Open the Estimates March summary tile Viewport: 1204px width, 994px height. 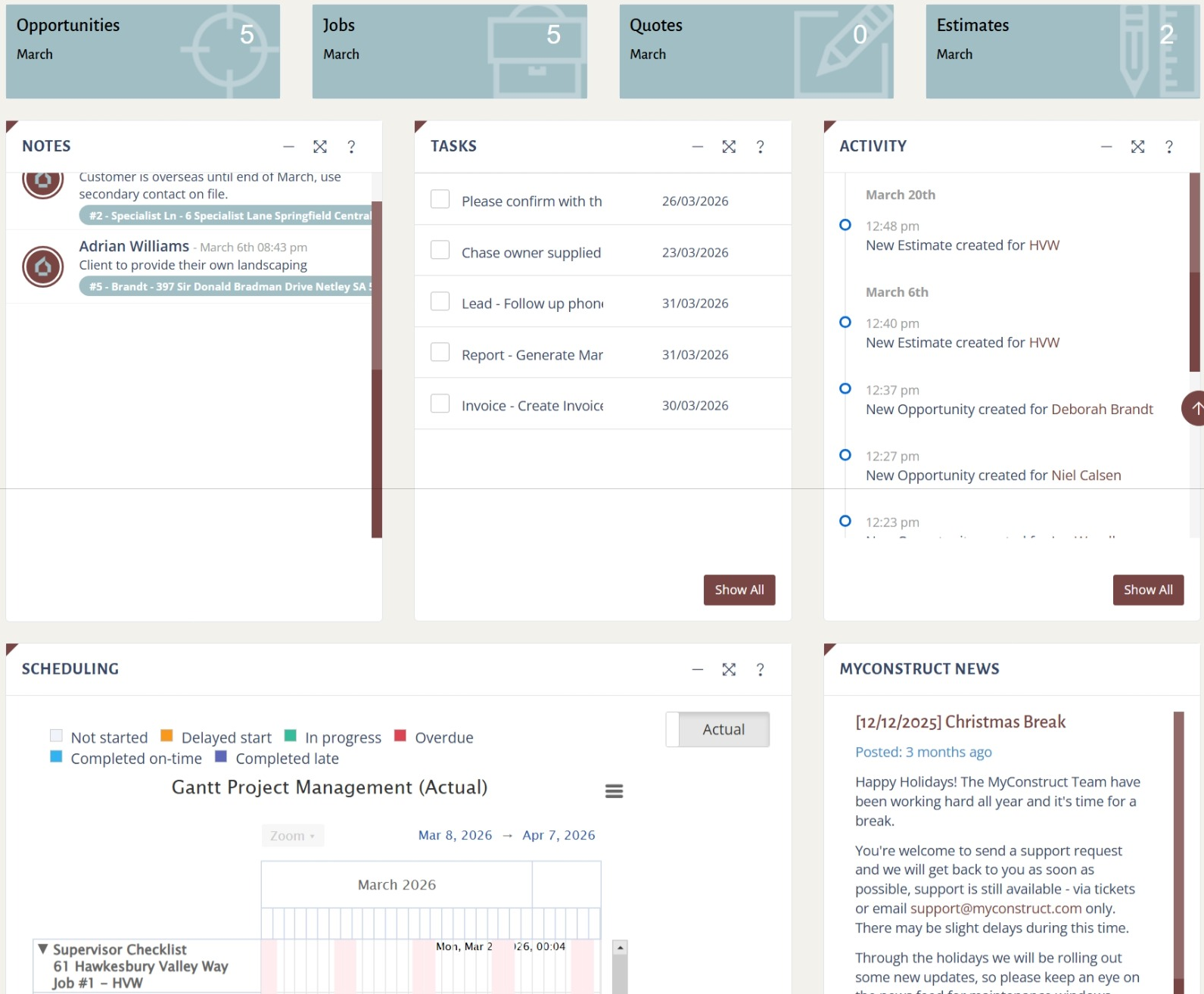[x=1062, y=51]
